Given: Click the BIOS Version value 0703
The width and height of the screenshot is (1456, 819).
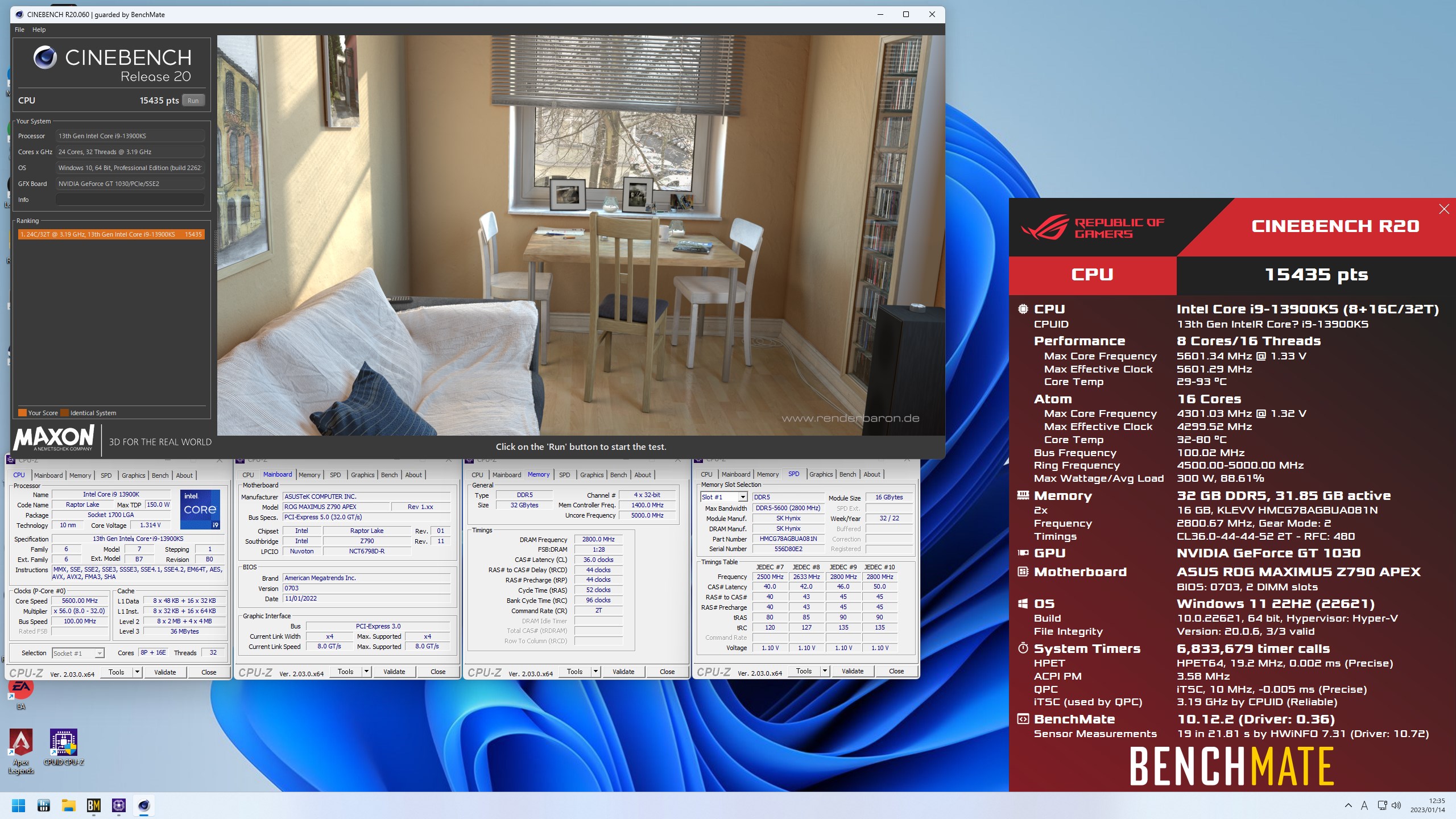Looking at the screenshot, I should pyautogui.click(x=367, y=589).
